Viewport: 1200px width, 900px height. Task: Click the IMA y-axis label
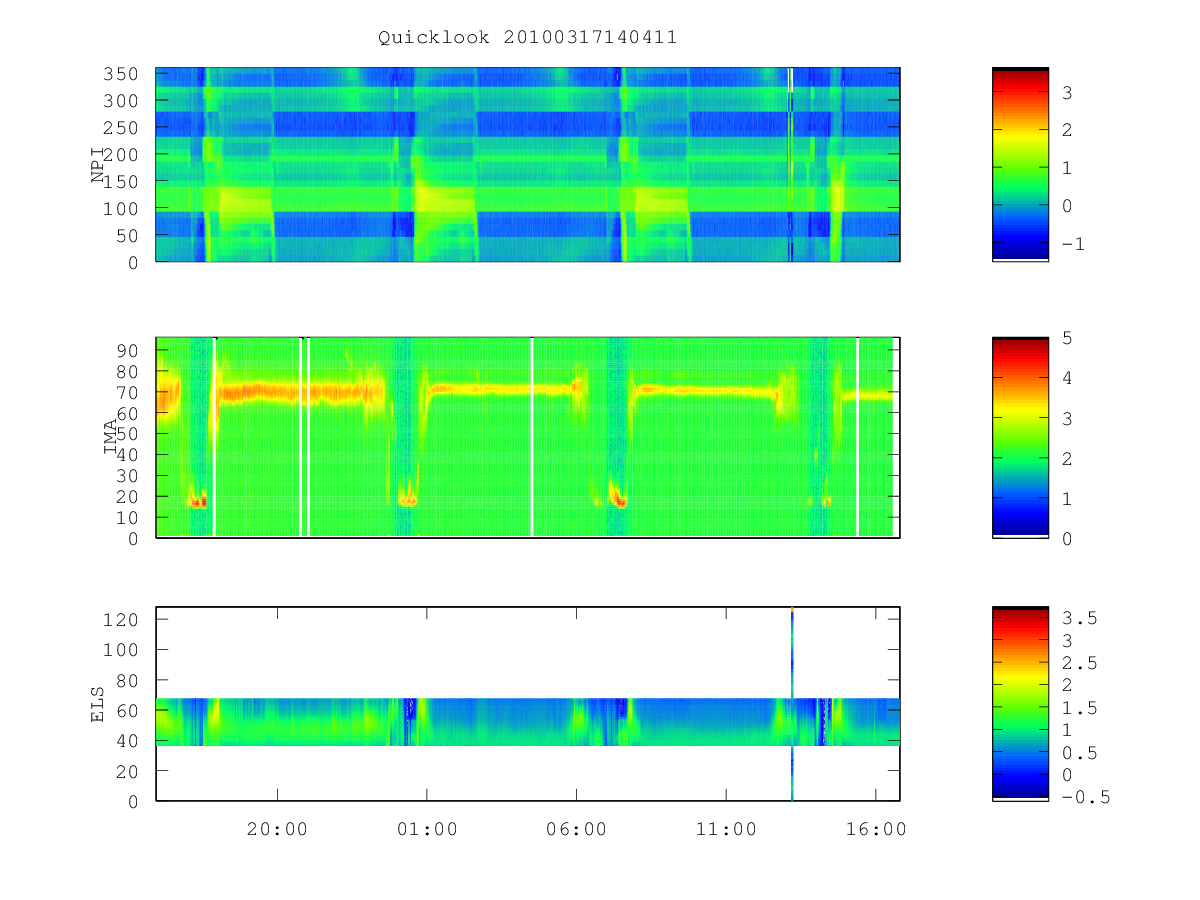[112, 437]
